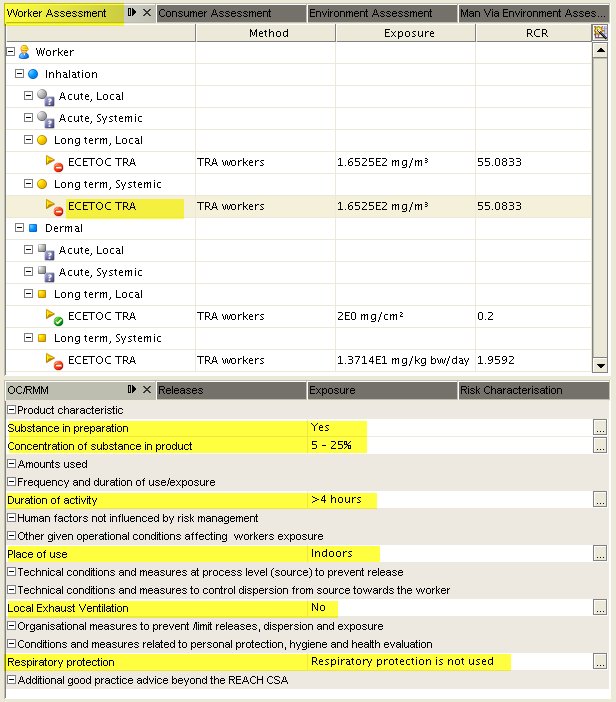Image resolution: width=616 pixels, height=702 pixels.
Task: Open the lower Exposure tab
Action: (382, 390)
